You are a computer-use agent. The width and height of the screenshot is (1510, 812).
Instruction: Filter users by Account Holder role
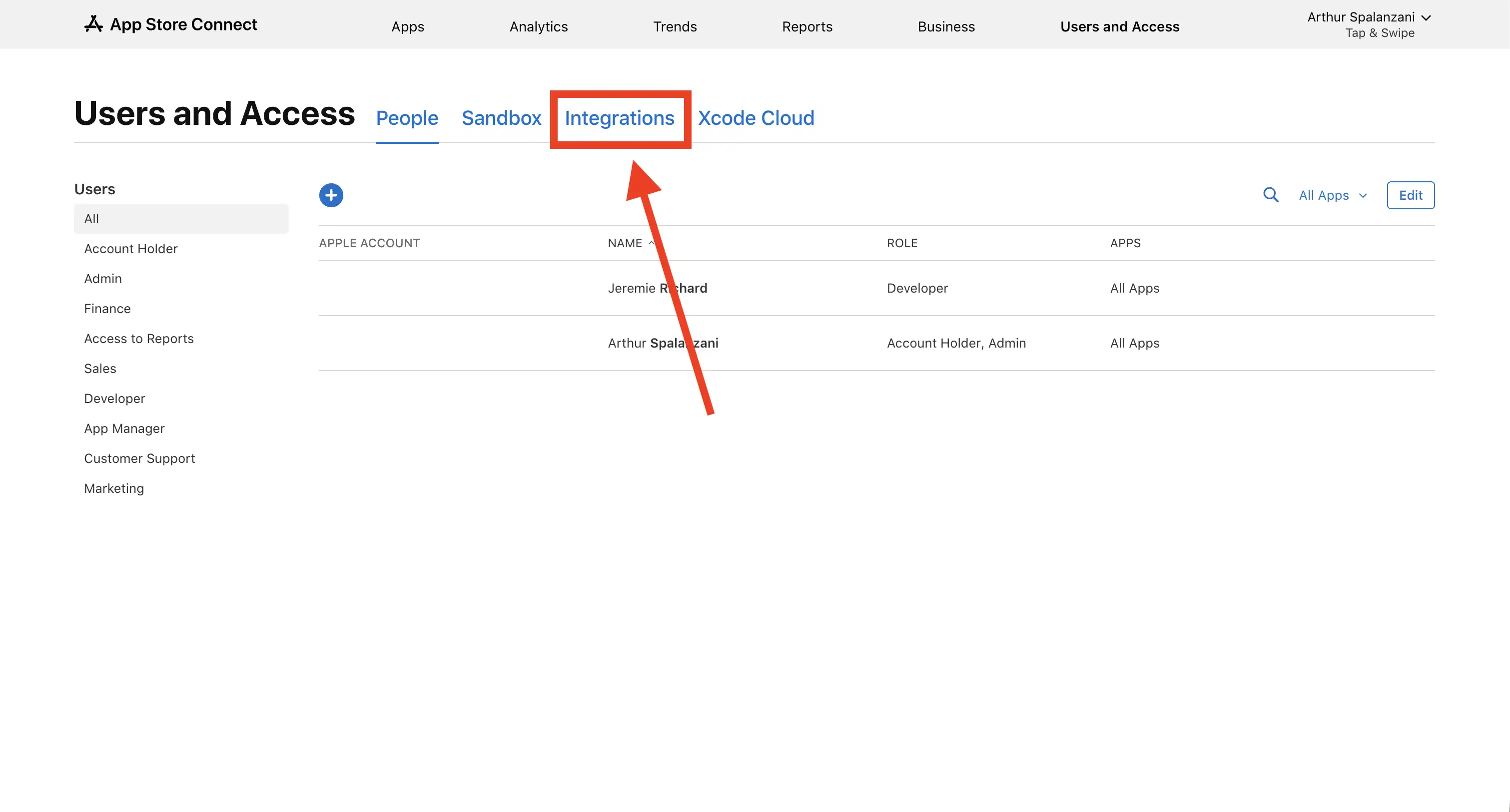pyautogui.click(x=131, y=248)
